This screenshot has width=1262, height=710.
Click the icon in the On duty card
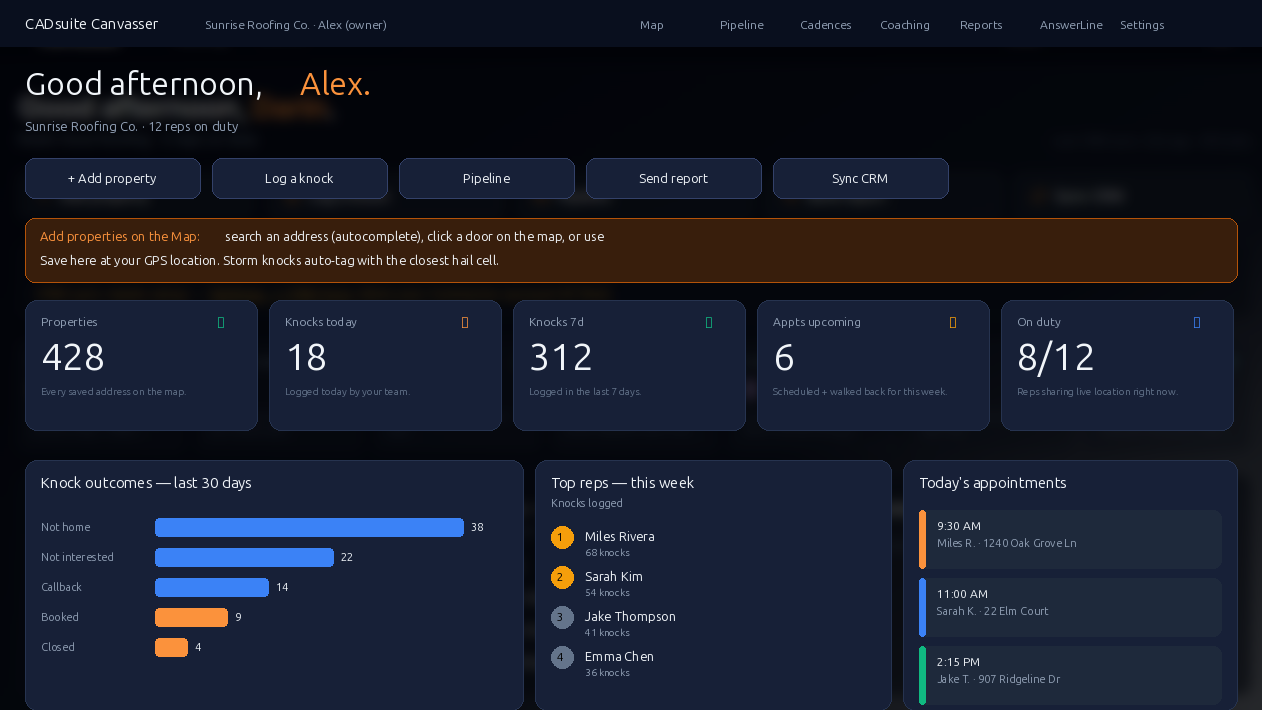pos(1197,323)
